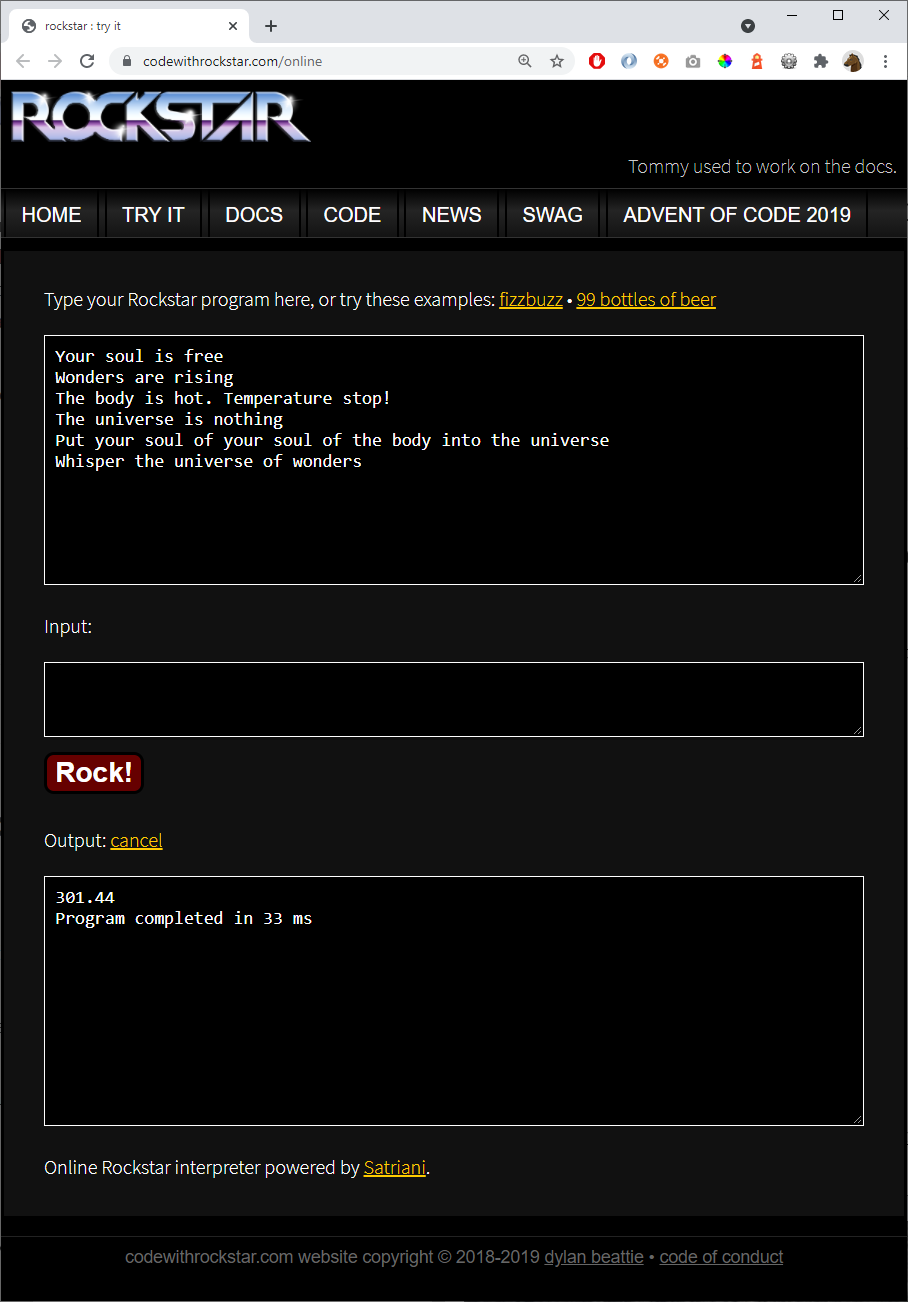908x1302 pixels.
Task: Open the profile avatar icon
Action: coord(853,61)
